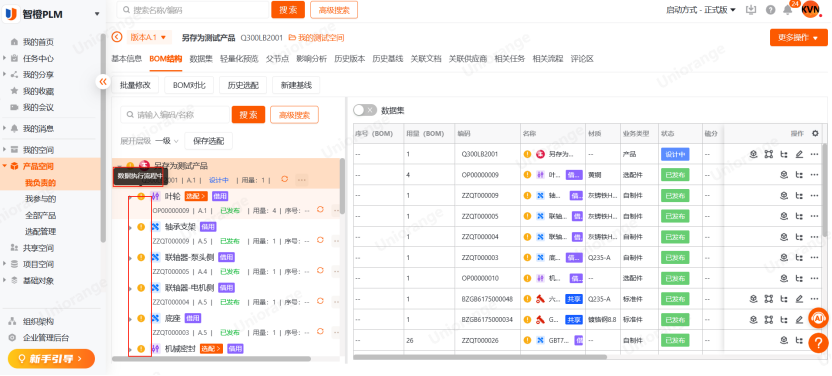The height and width of the screenshot is (376, 832).
Task: Open the 智橙PLM app switcher dropdown
Action: pyautogui.click(x=97, y=14)
